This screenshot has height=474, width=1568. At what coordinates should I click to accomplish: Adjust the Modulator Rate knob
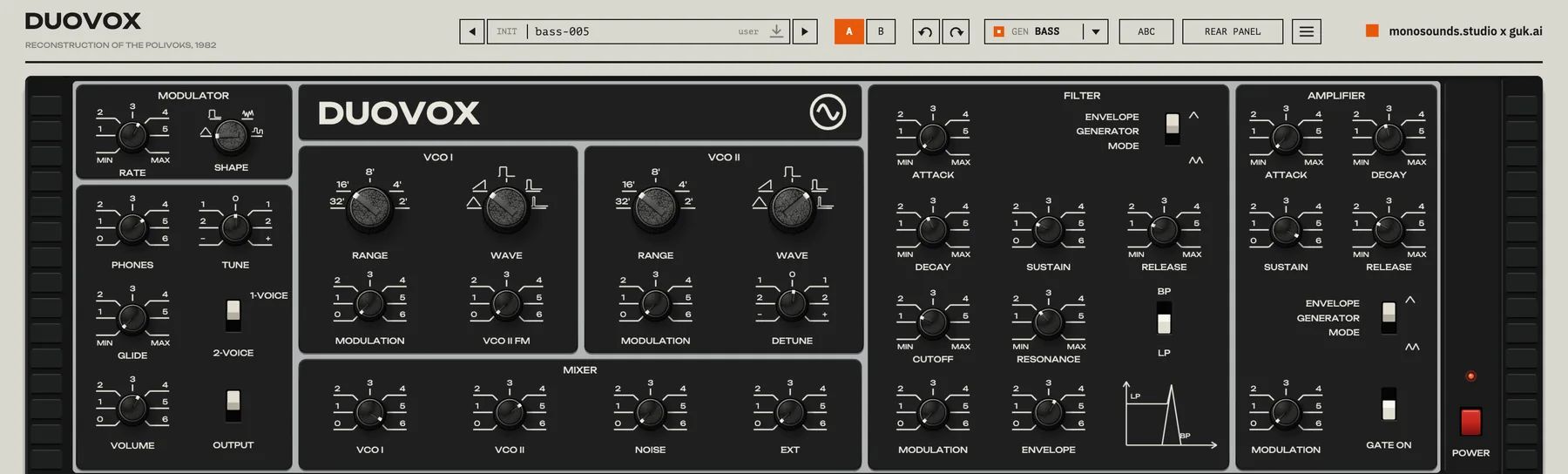[x=132, y=135]
